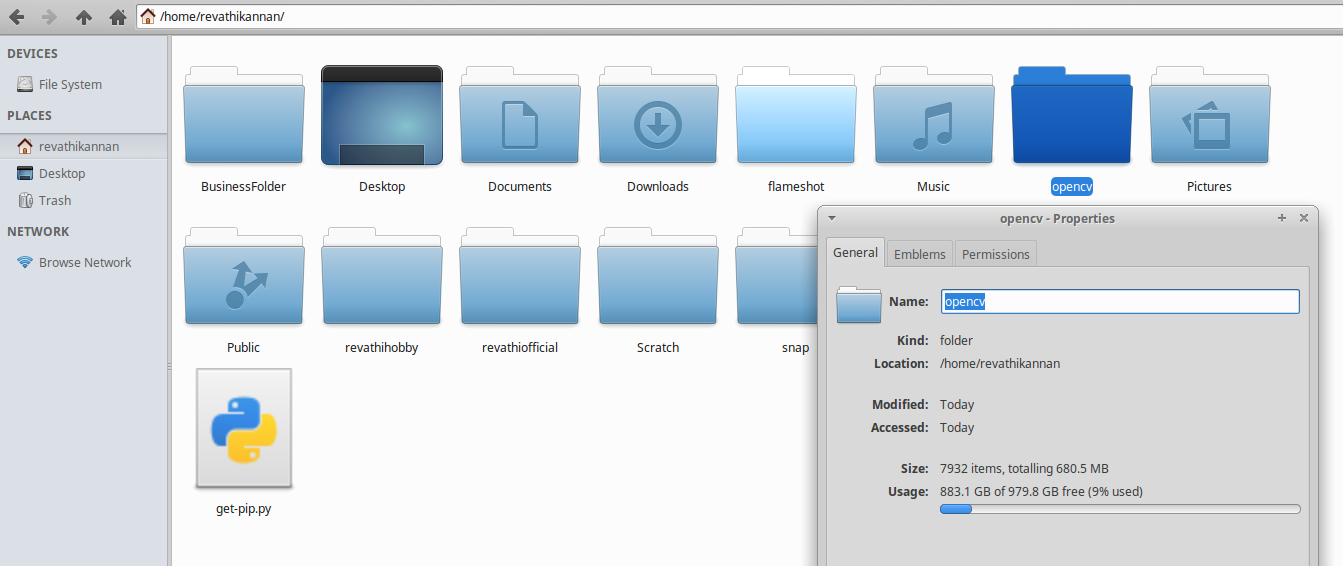Maximize the opencv Properties dialog
Screen dimensions: 1343x566
(1282, 218)
